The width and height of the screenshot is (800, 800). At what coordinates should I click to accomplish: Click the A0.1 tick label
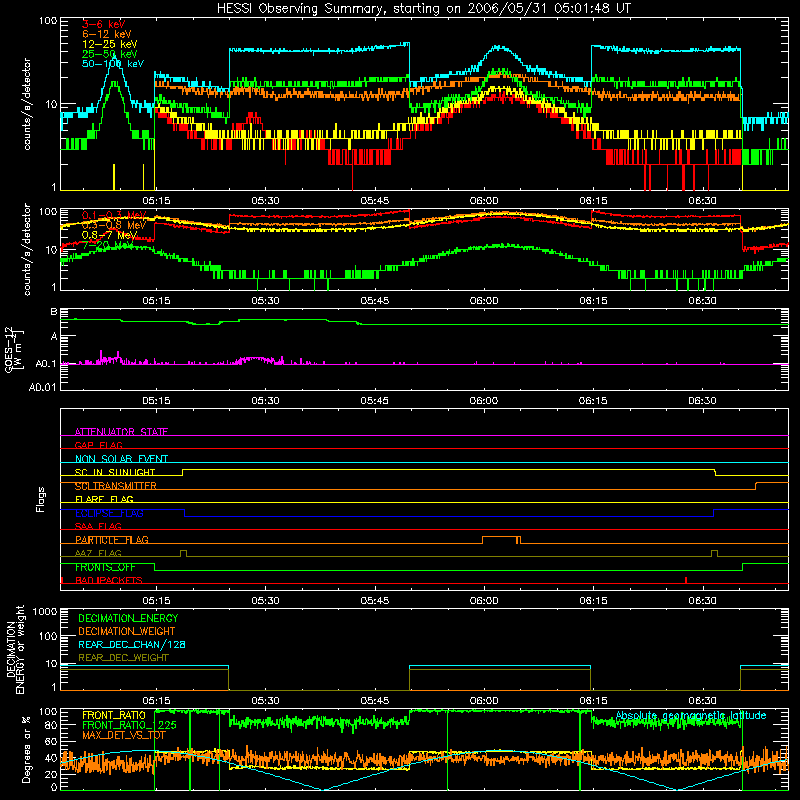click(45, 364)
